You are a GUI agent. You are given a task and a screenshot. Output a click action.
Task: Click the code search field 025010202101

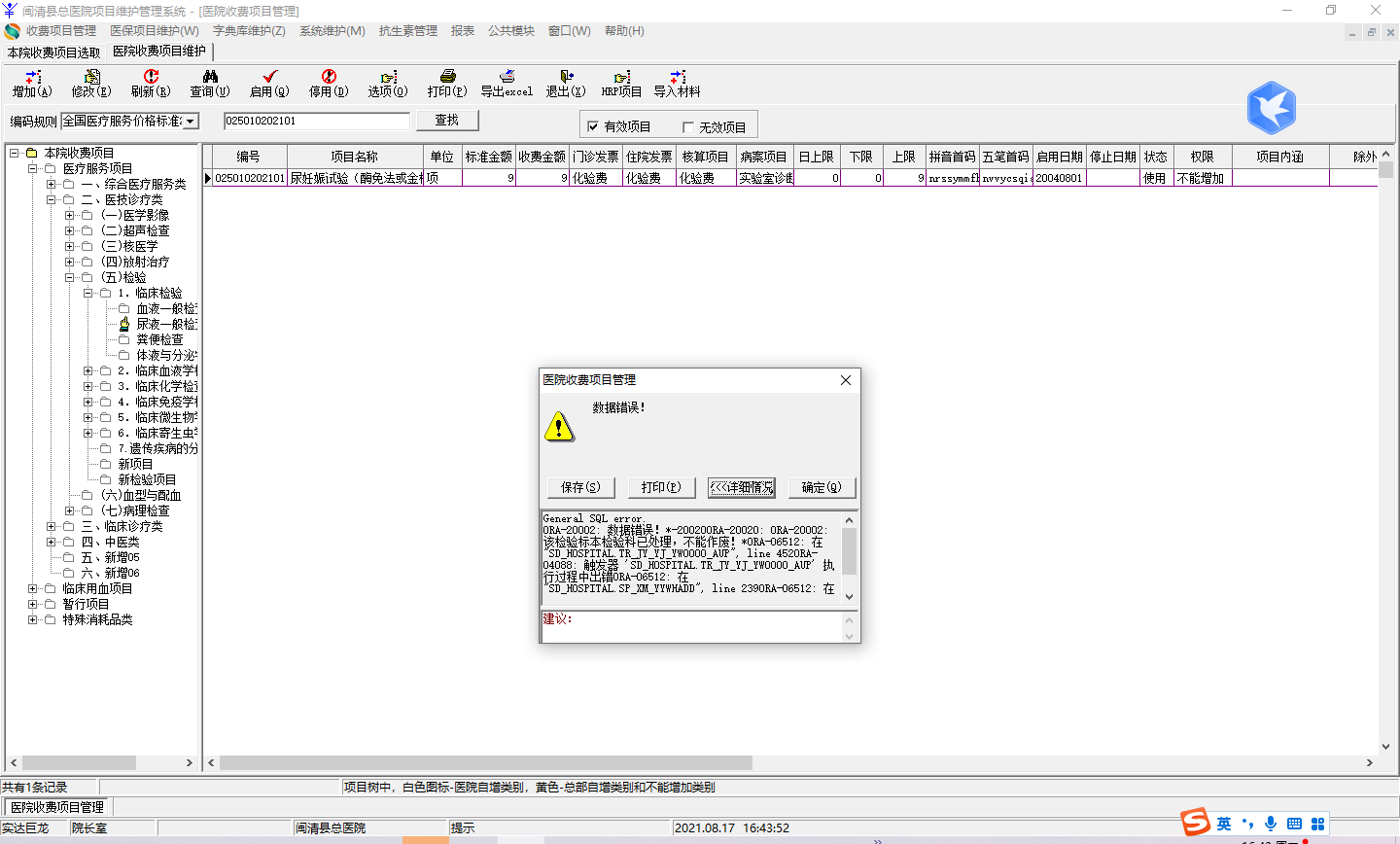(x=317, y=121)
